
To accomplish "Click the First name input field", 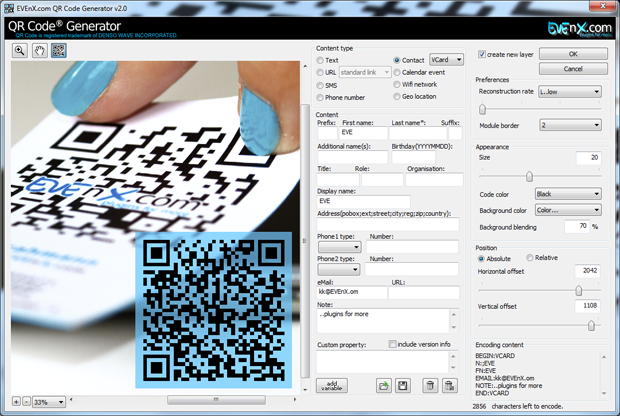I will pos(364,132).
